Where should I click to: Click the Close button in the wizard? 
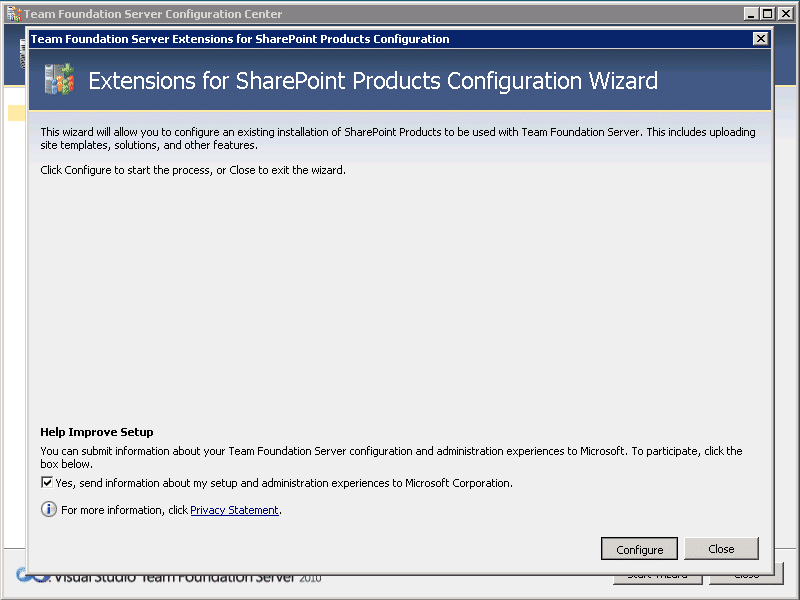pos(721,548)
